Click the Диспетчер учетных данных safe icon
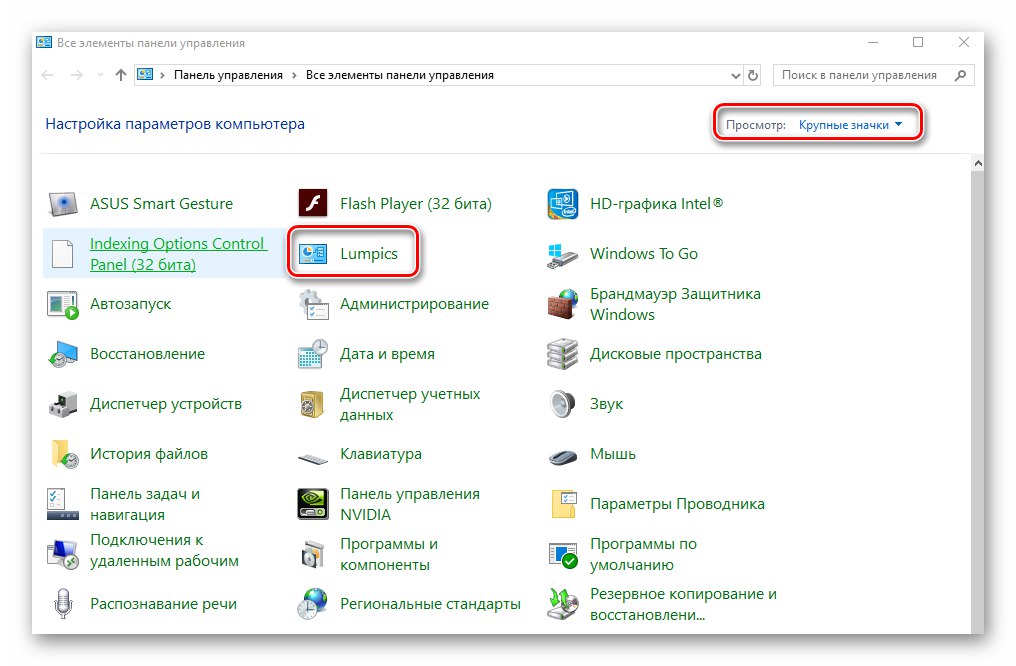Screen dimensions: 1016x666 pos(312,404)
